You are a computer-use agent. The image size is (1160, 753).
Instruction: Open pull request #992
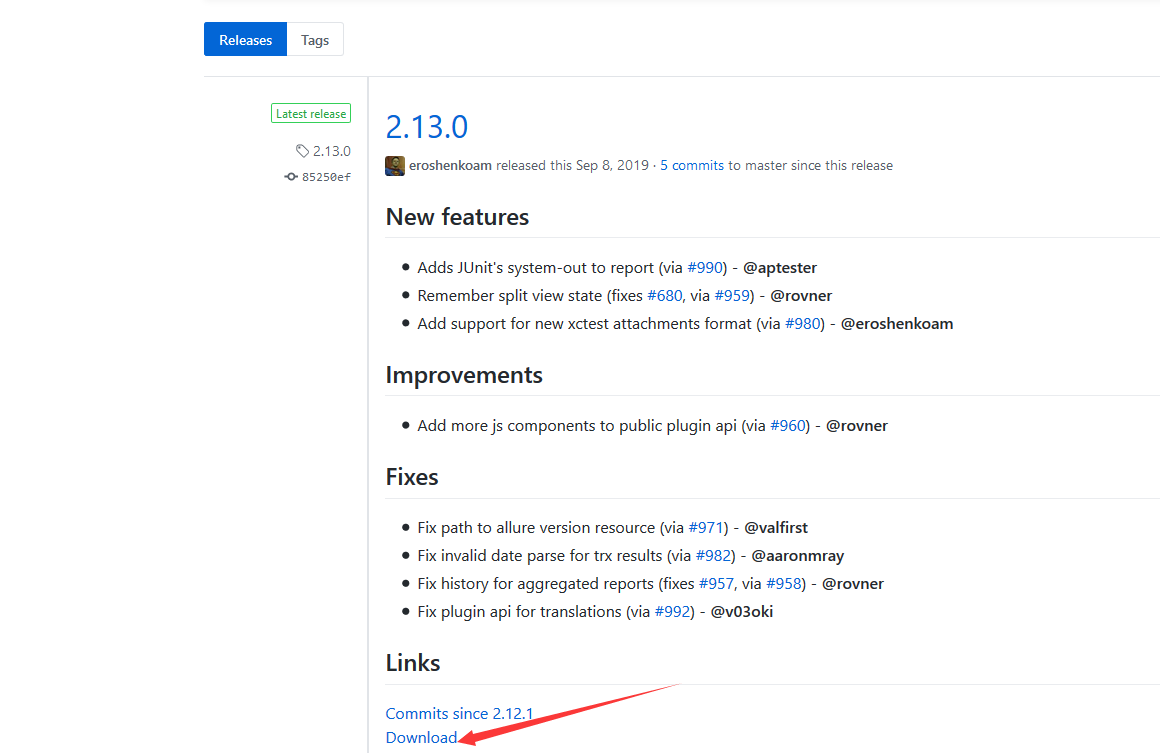(672, 612)
